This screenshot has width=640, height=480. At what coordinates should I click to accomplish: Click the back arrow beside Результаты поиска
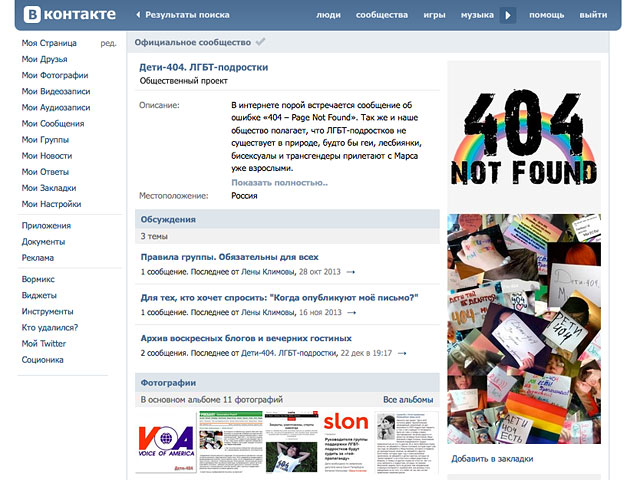[x=137, y=16]
